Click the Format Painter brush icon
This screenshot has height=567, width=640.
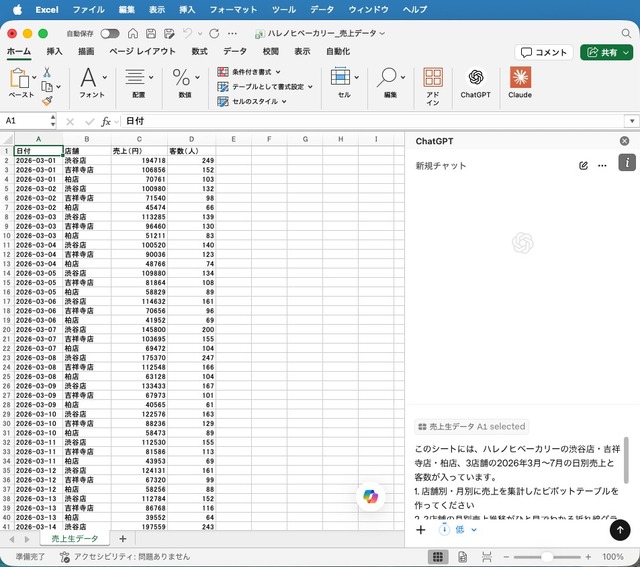47,101
